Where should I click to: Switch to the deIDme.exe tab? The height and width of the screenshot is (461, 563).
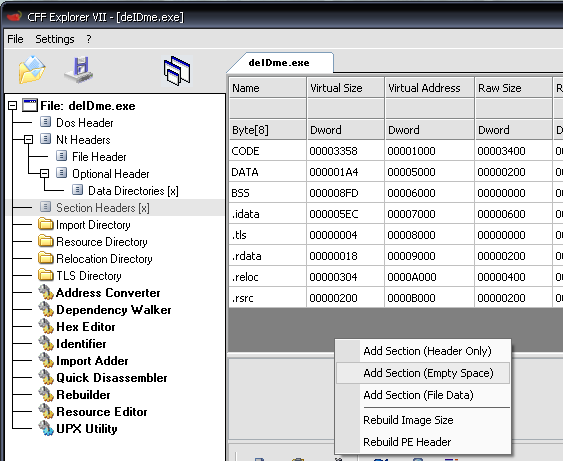[279, 63]
